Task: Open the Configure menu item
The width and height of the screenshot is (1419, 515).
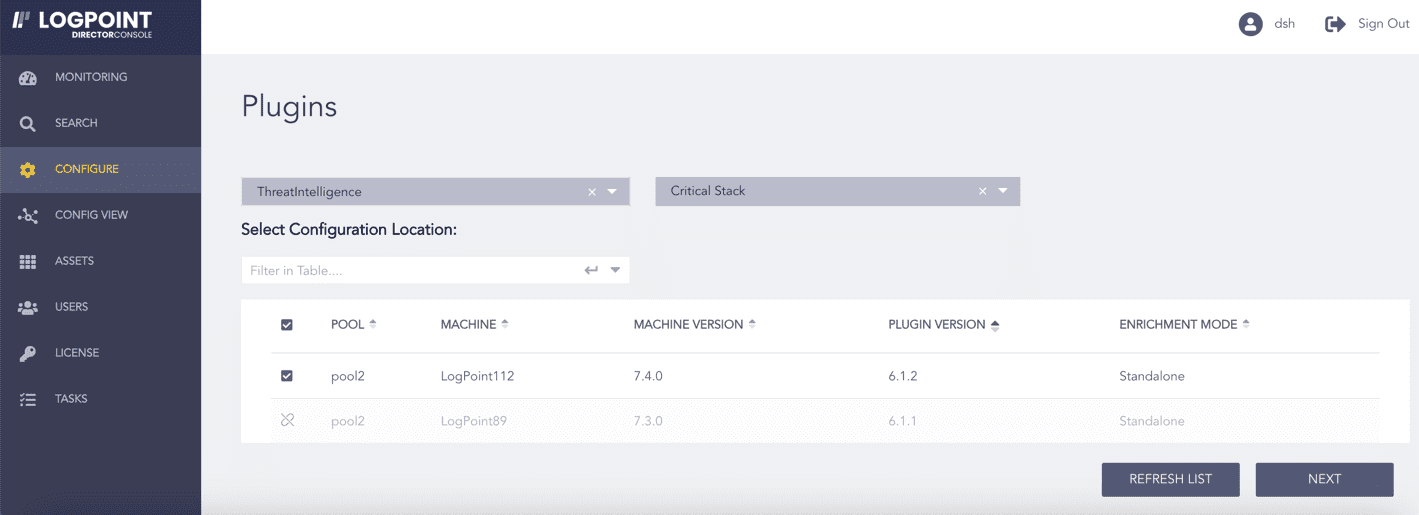Action: click(87, 169)
